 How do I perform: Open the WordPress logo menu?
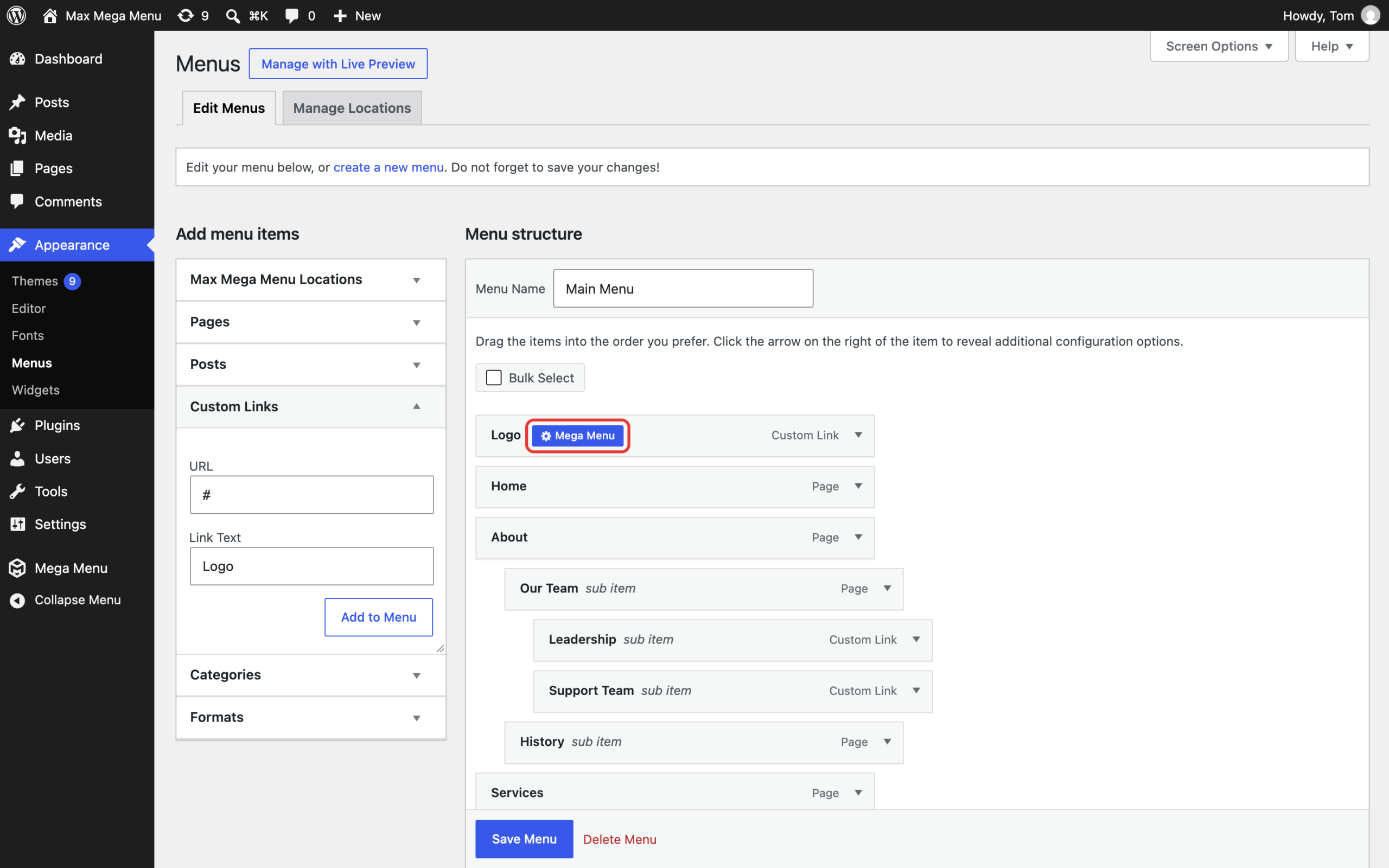click(17, 16)
